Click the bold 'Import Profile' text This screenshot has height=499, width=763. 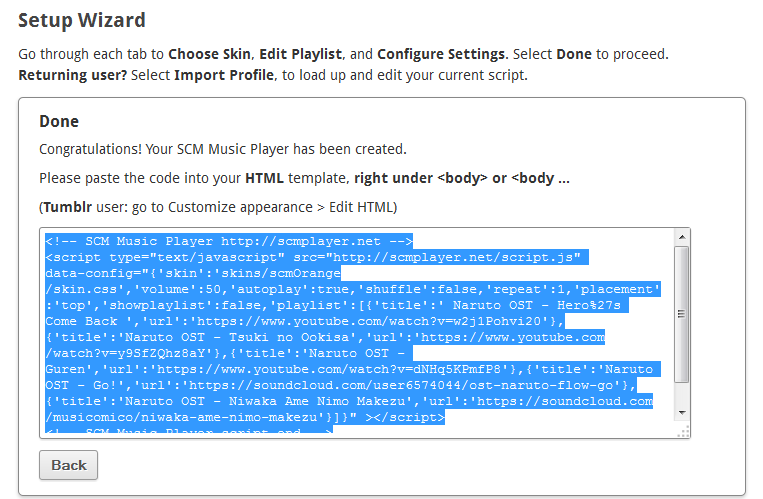(224, 75)
